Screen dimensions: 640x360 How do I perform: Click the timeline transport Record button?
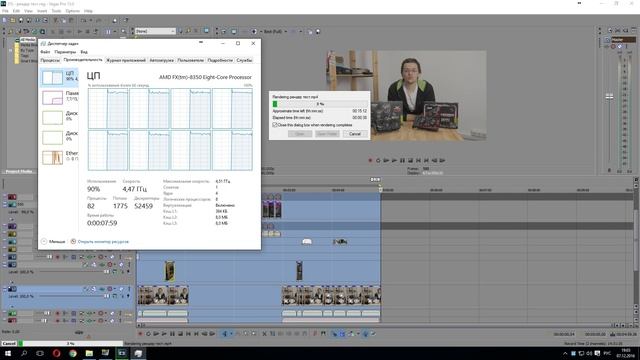(x=140, y=334)
